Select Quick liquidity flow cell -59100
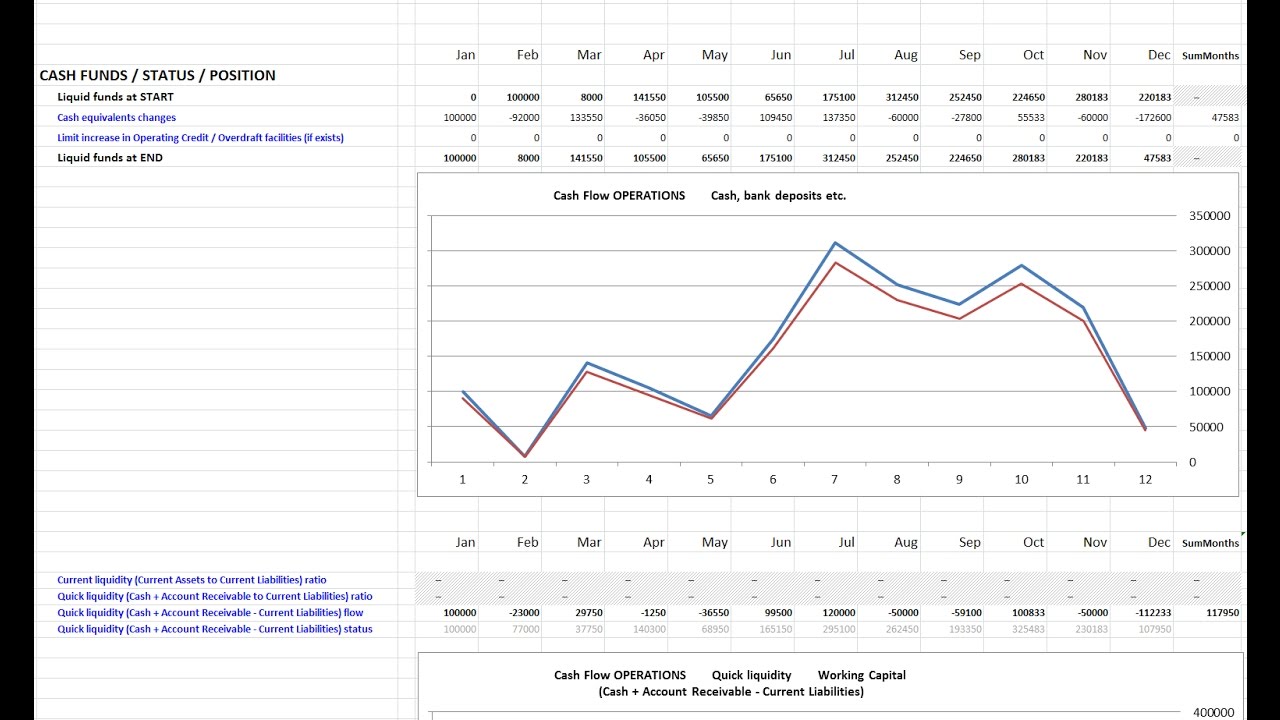Screen dimensions: 1280x720 (964, 613)
